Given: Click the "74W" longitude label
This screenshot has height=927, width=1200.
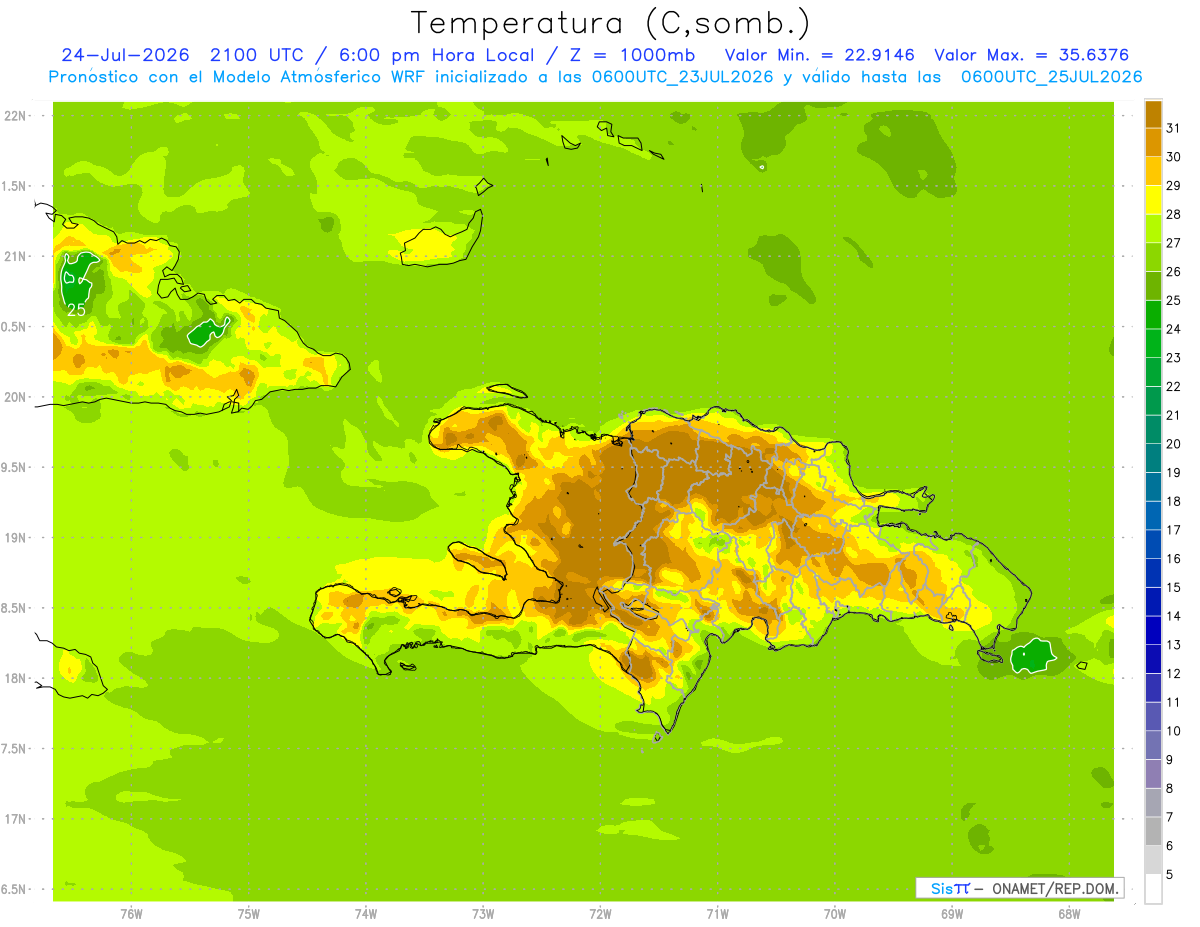Looking at the screenshot, I should point(365,914).
